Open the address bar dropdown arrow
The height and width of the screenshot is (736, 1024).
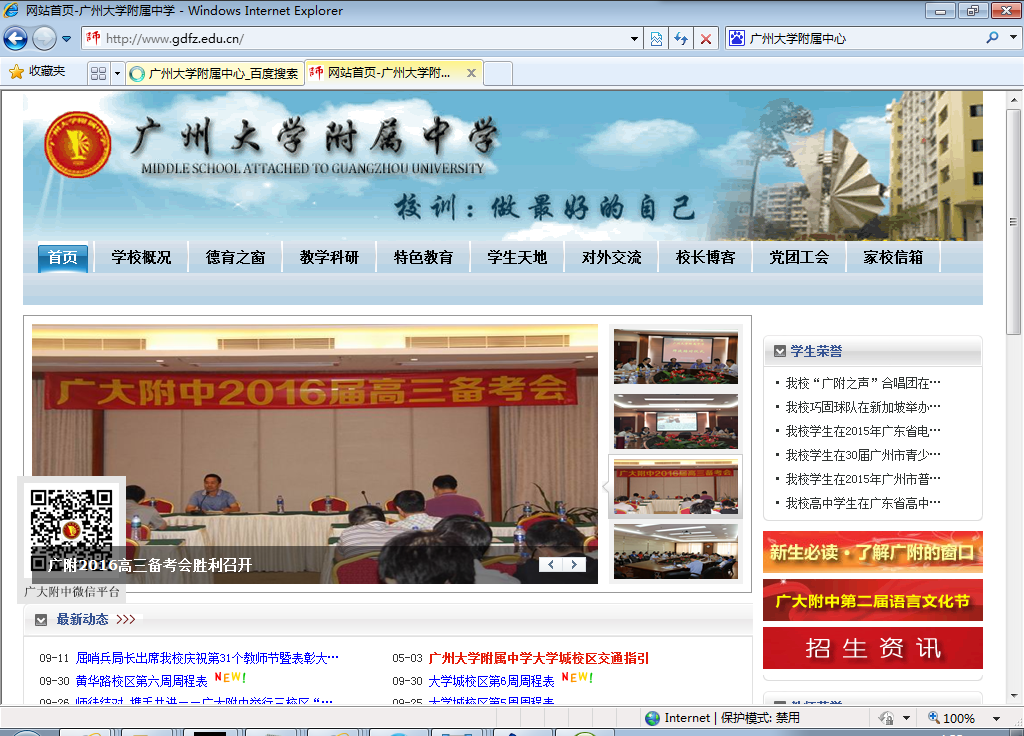click(635, 39)
